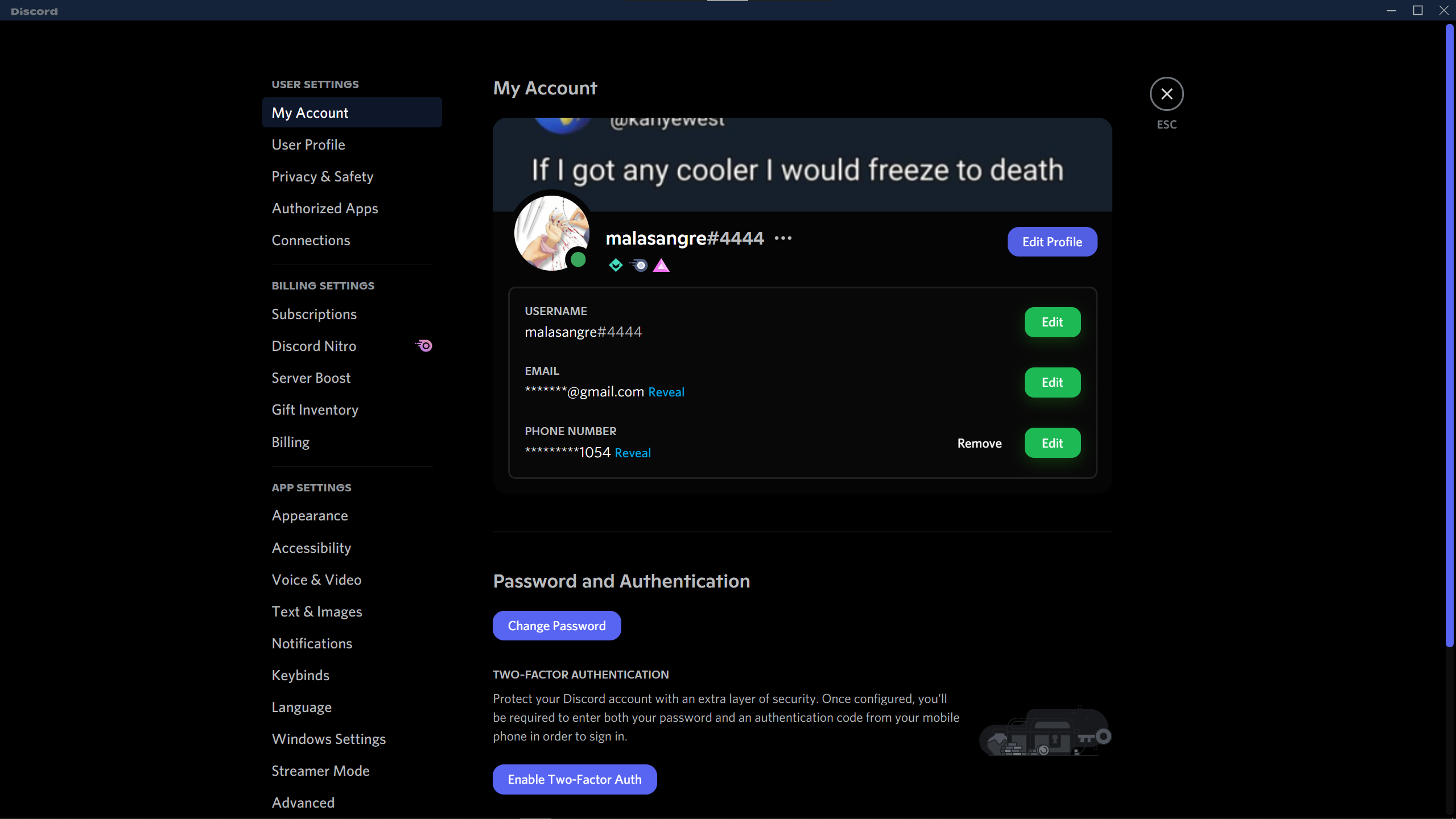
Task: Open Streamer Mode settings
Action: coord(352,771)
